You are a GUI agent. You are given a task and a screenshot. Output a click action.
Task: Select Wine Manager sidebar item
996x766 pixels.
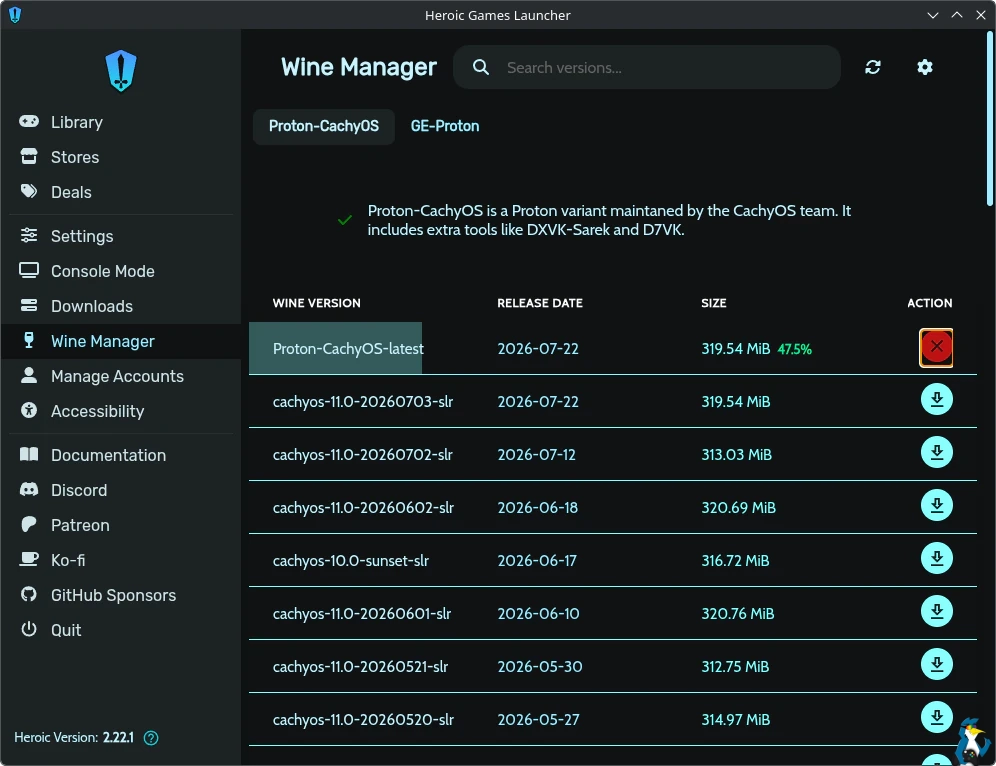click(x=121, y=341)
